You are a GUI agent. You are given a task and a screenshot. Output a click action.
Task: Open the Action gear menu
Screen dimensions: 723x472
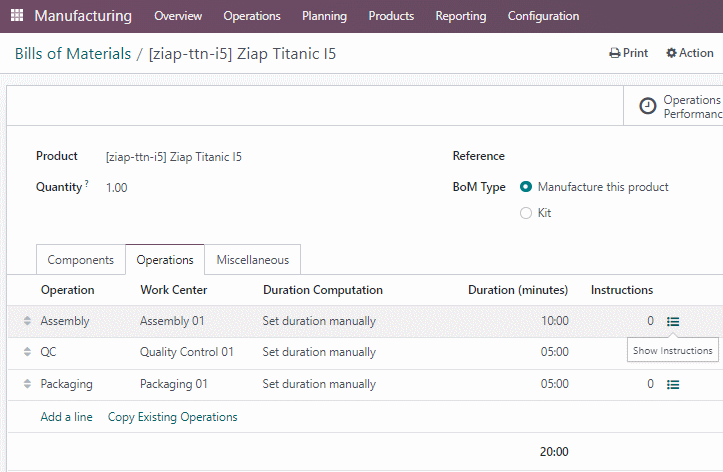[690, 53]
